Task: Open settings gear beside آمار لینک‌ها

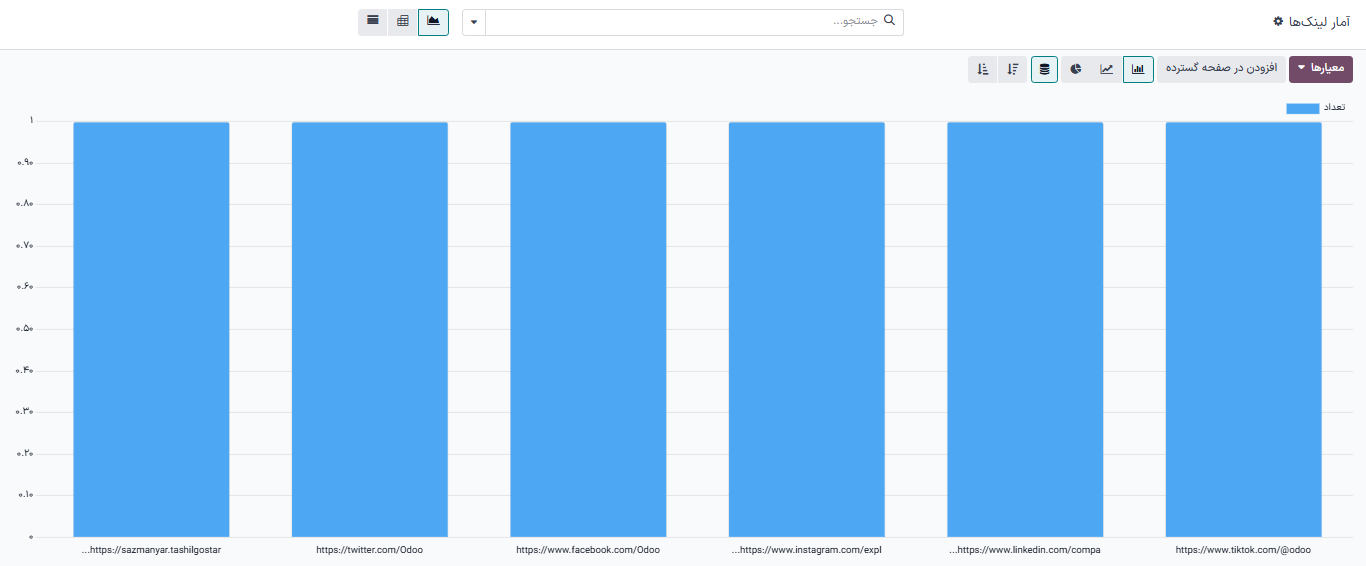Action: pos(1278,21)
